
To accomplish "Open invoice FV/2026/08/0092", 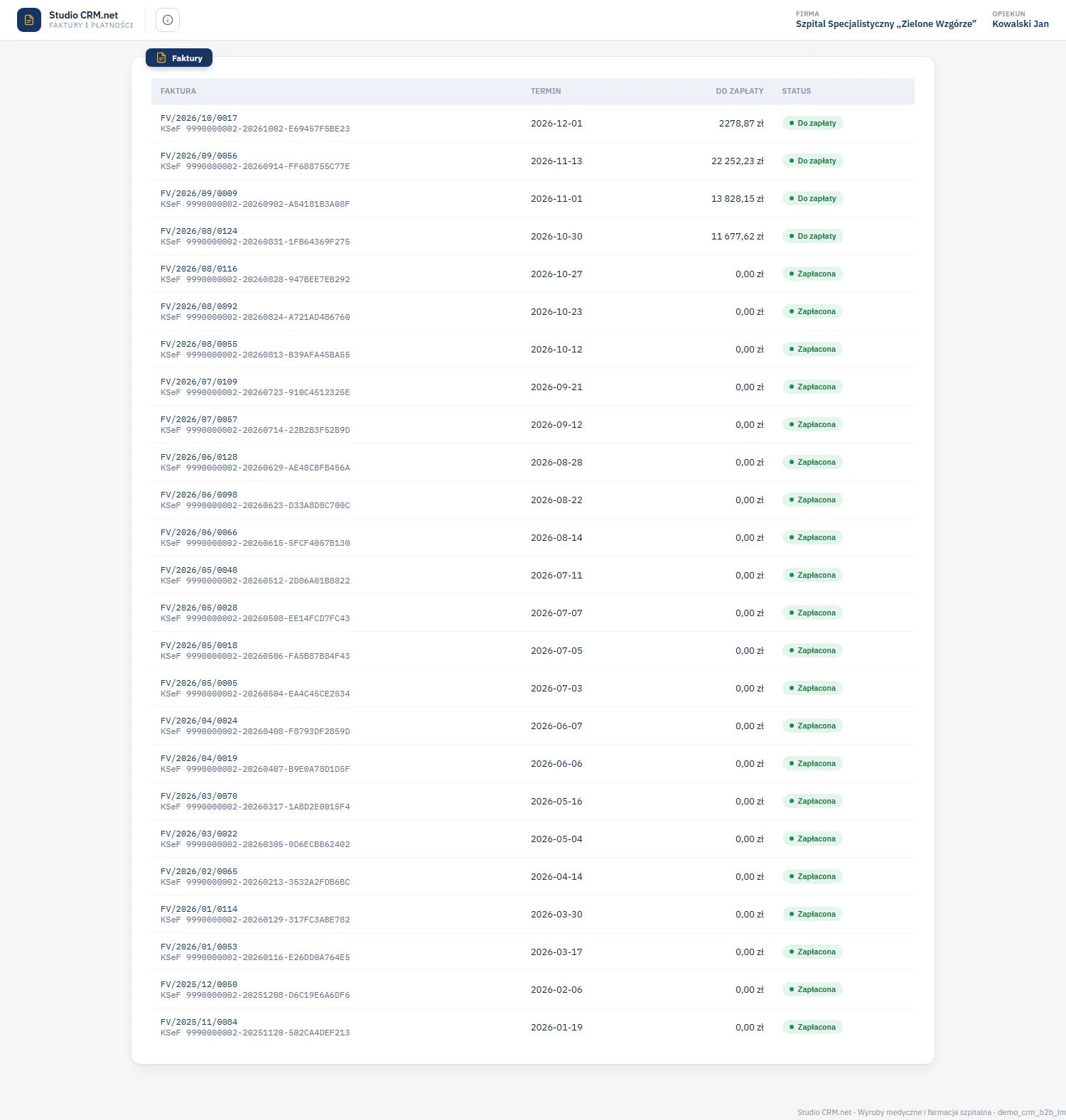I will coord(199,306).
